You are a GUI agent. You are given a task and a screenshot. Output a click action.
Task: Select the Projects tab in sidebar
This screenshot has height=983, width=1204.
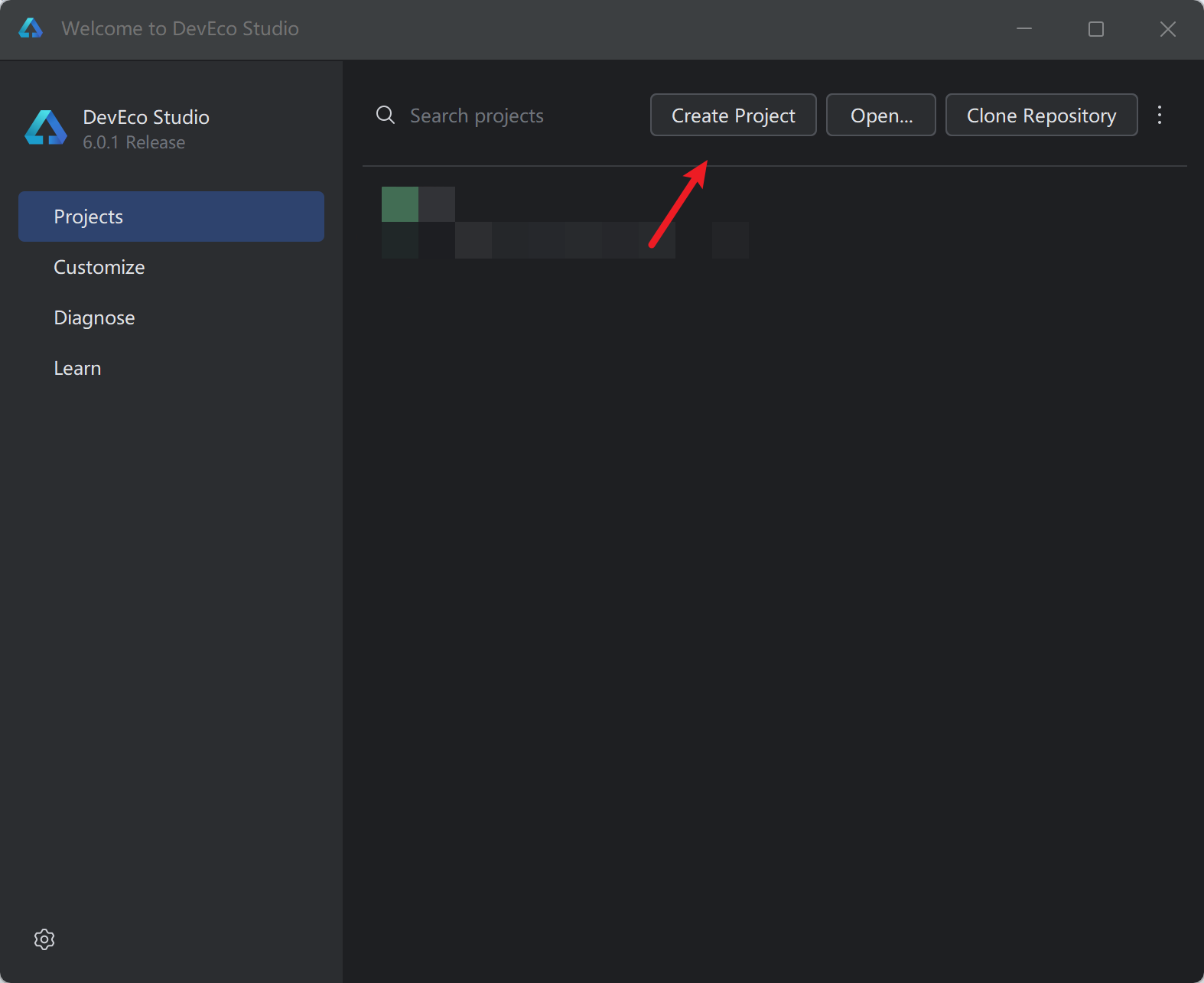[x=171, y=216]
